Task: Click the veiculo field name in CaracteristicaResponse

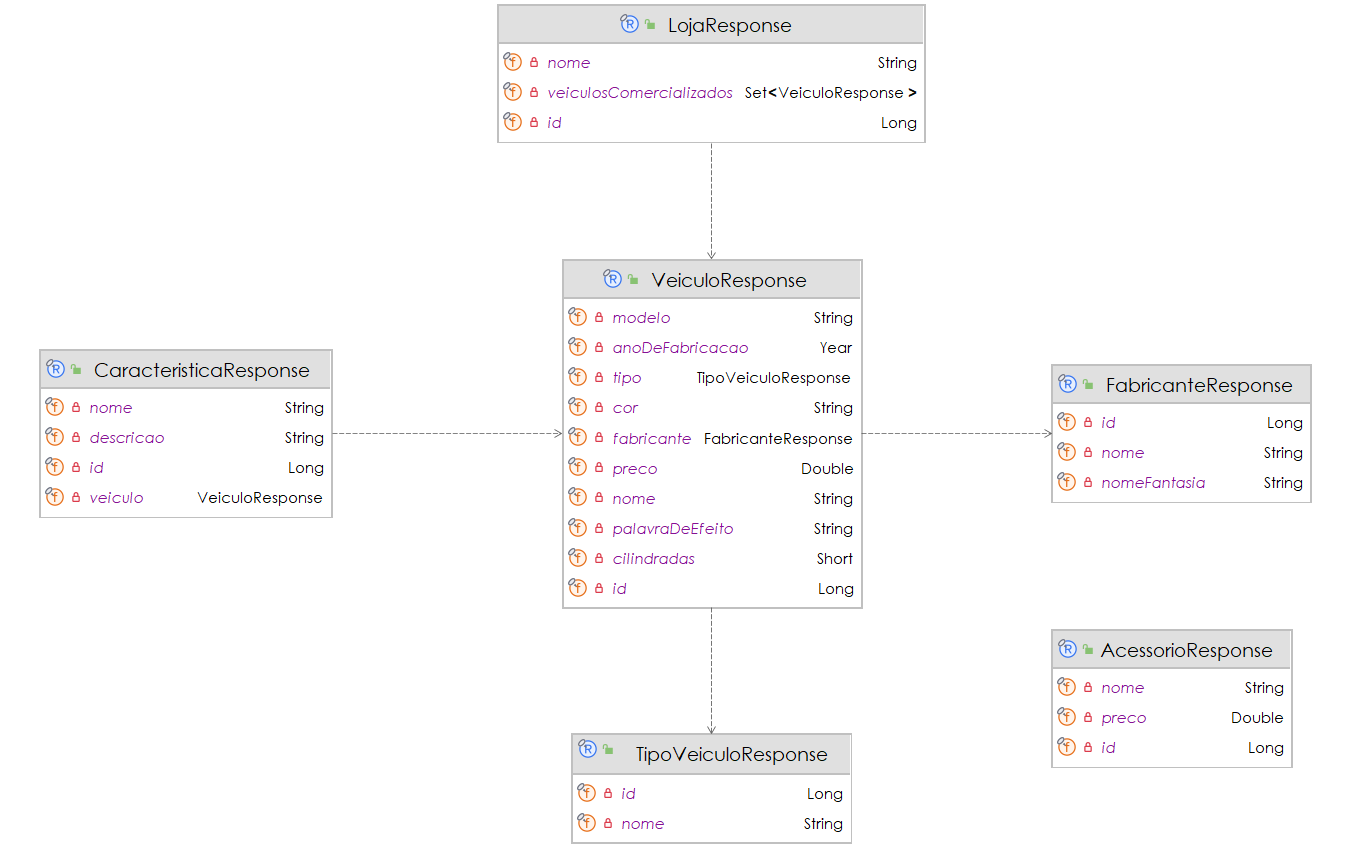Action: tap(116, 498)
